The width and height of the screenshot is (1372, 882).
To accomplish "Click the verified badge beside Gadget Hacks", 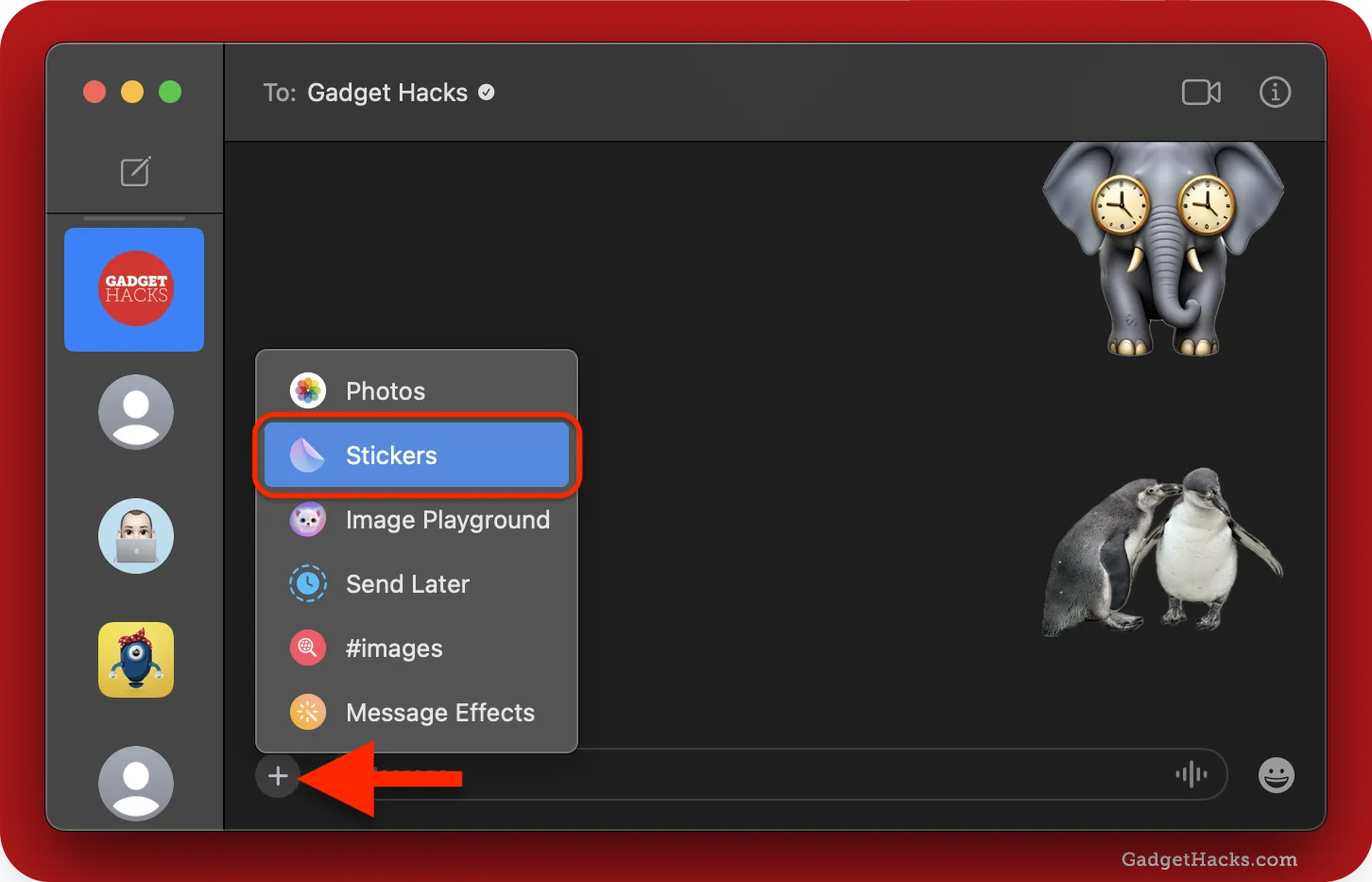I will point(487,93).
